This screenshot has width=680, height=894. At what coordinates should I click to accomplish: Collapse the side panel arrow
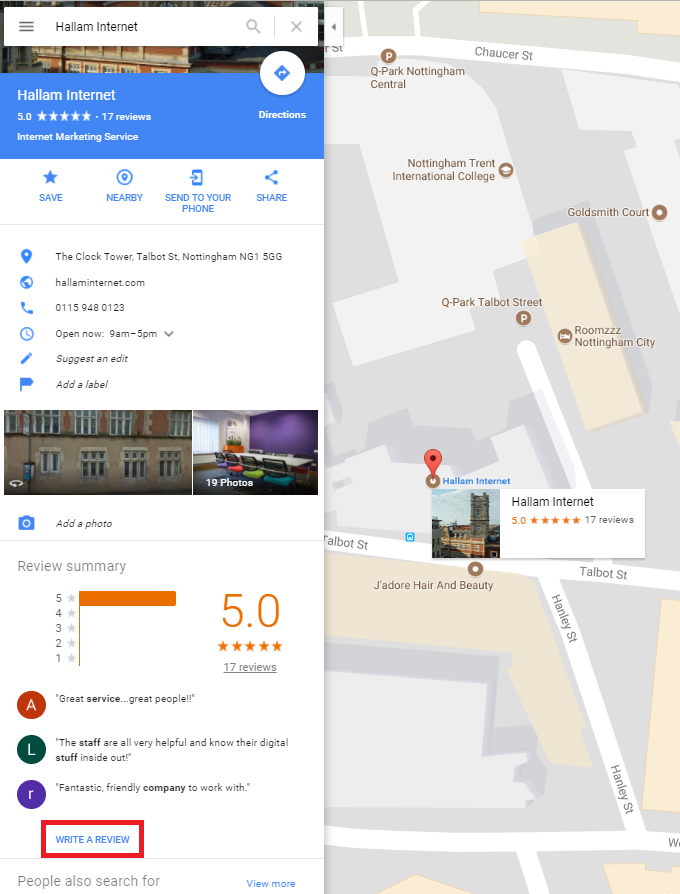[333, 26]
